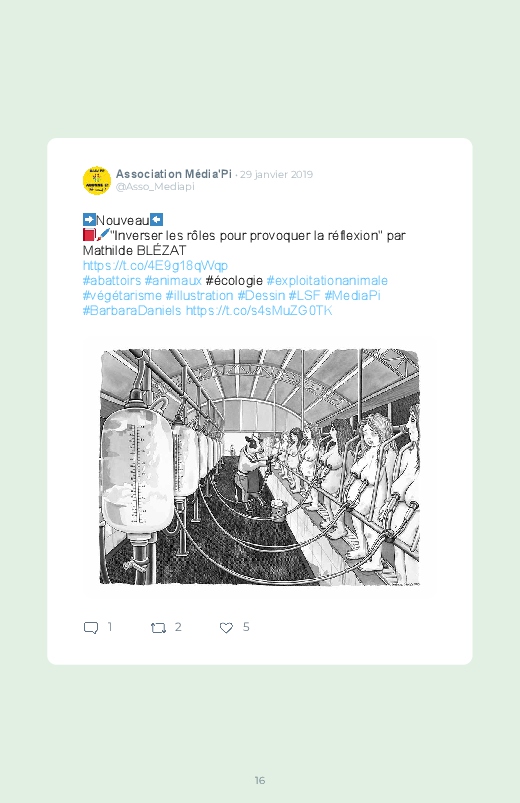Click the retweet arrows icon

click(x=158, y=627)
